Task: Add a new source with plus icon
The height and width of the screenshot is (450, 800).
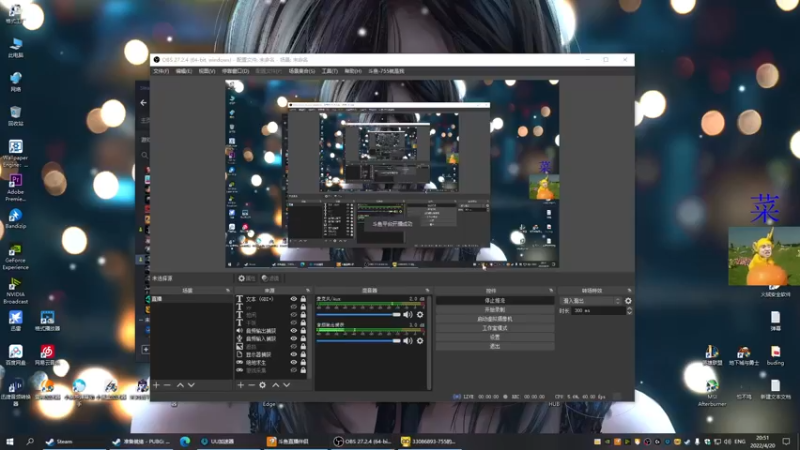Action: 240,385
